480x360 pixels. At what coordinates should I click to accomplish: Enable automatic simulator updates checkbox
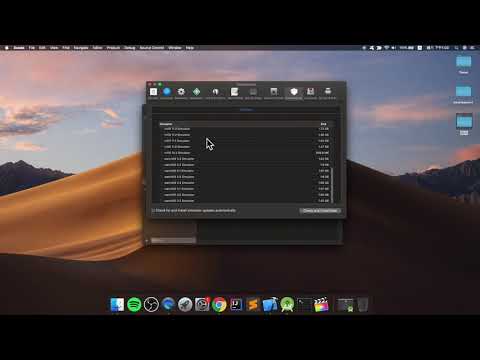[154, 211]
